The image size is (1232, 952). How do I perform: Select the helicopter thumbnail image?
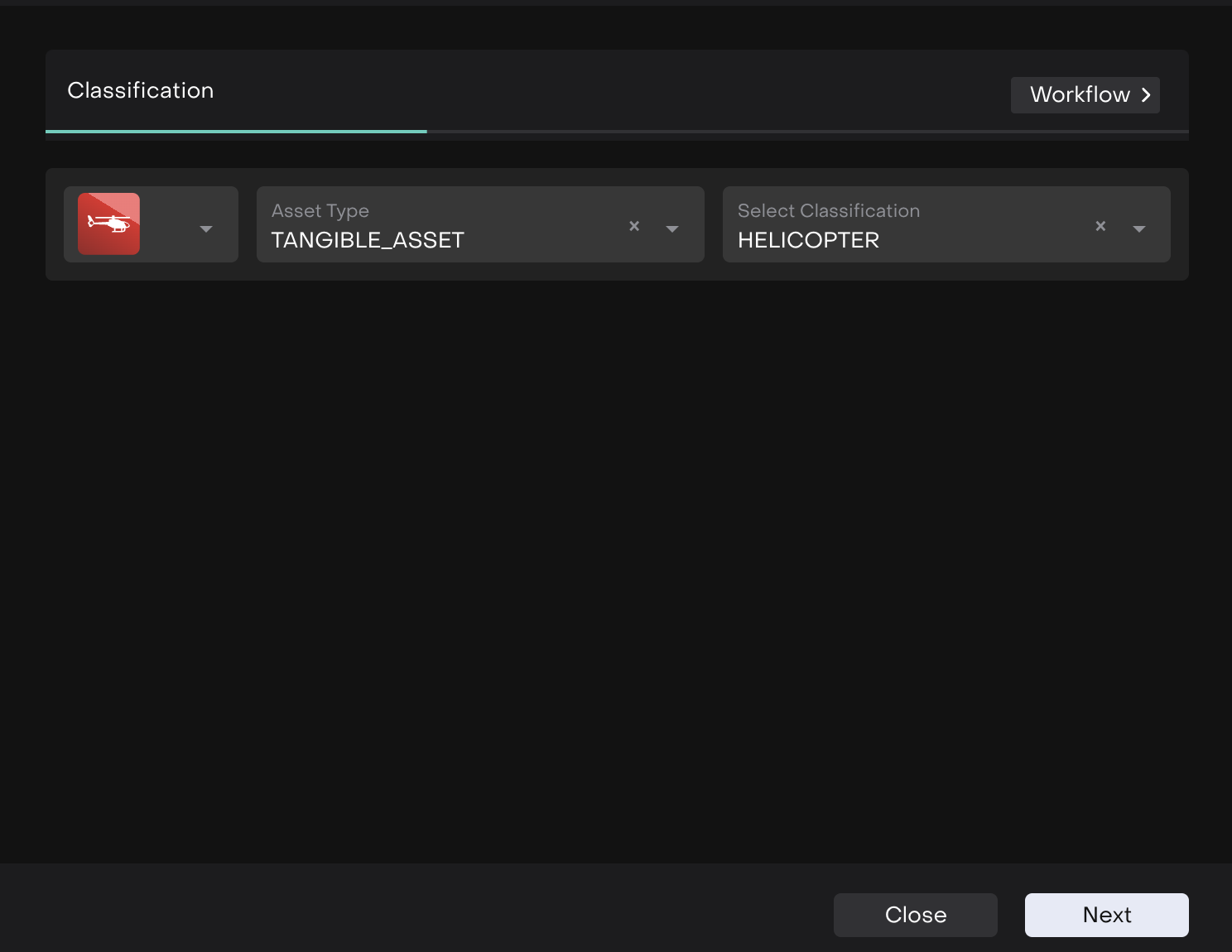(x=108, y=224)
